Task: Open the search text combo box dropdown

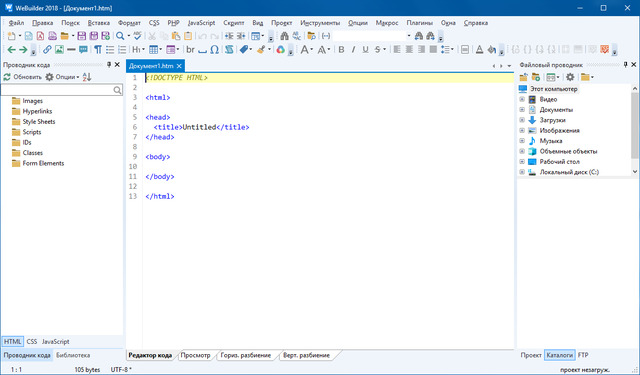Action: (x=408, y=36)
